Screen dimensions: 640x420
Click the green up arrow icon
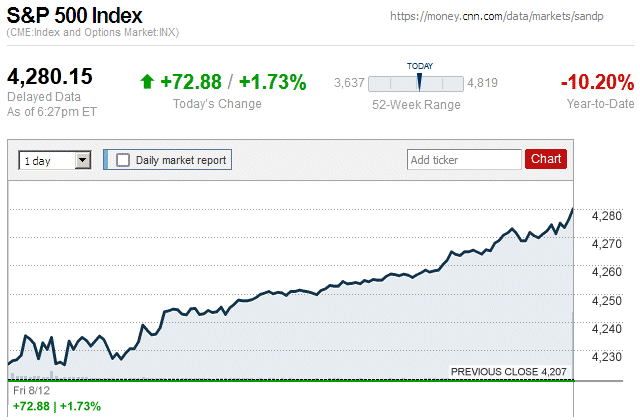147,82
